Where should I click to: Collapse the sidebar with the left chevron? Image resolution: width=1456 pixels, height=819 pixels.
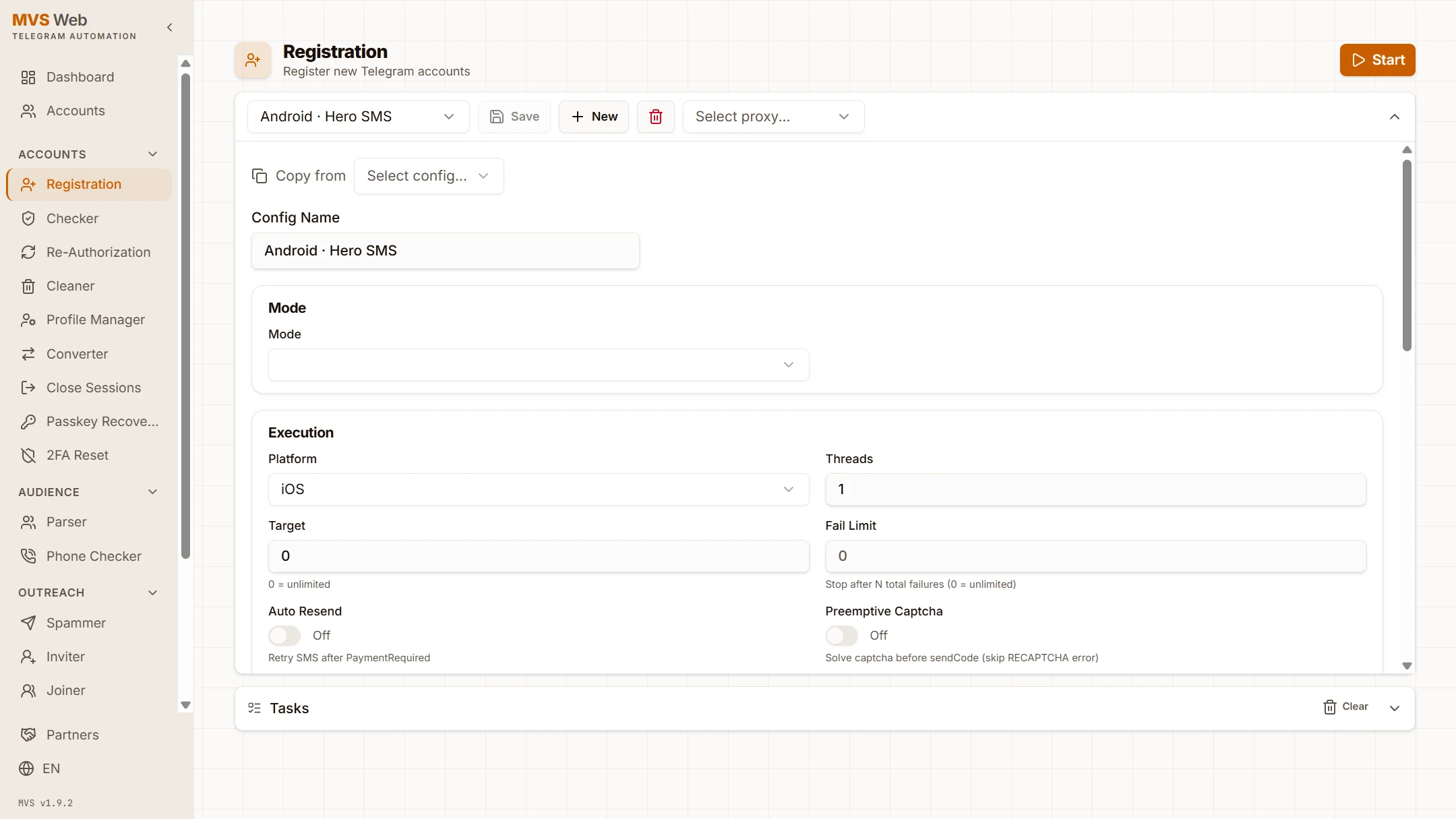[170, 28]
